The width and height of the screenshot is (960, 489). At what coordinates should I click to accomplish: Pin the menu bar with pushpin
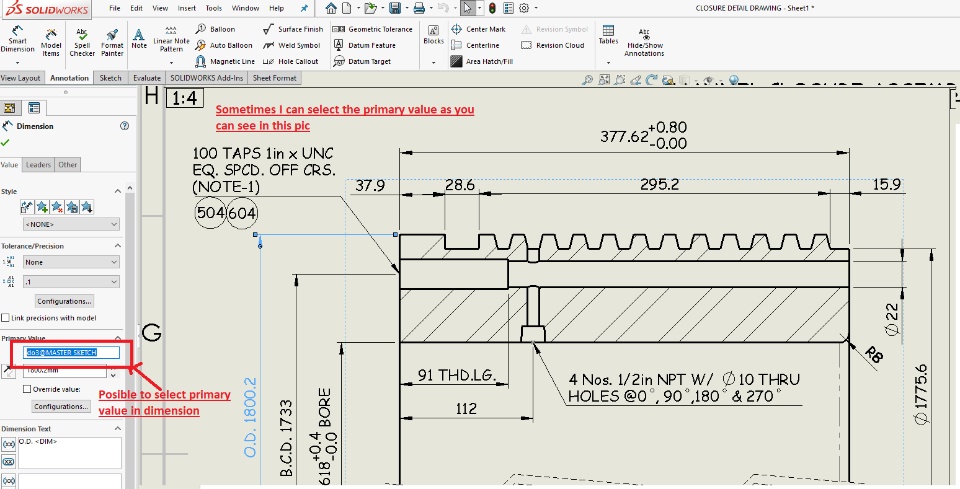coord(304,8)
